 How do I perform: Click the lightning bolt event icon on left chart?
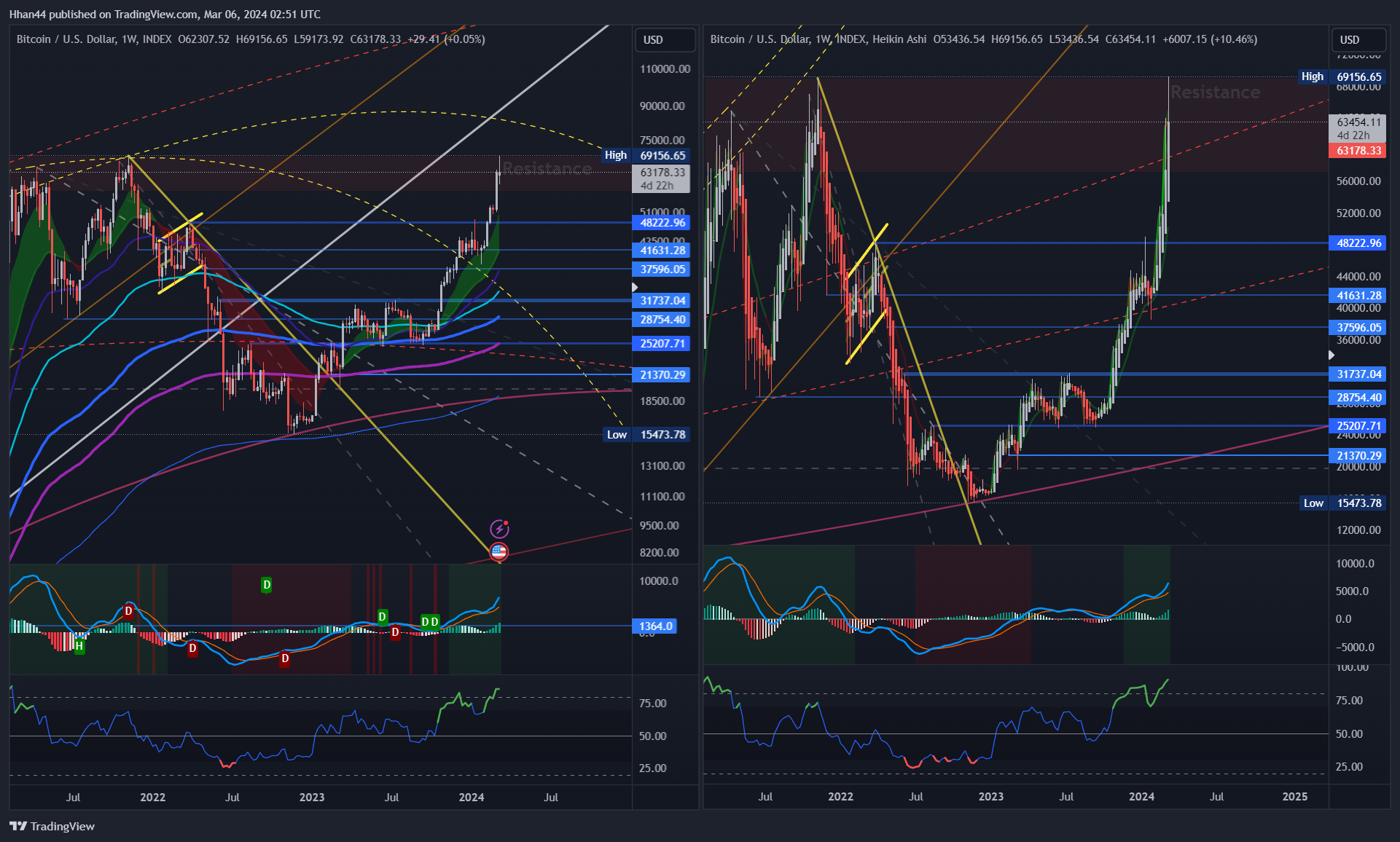click(499, 529)
